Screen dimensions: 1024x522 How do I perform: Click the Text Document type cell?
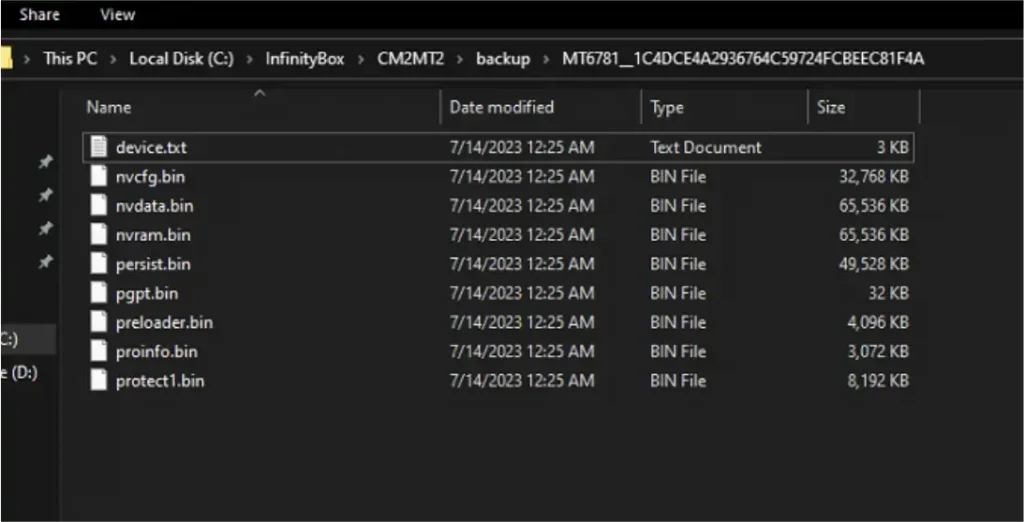706,148
